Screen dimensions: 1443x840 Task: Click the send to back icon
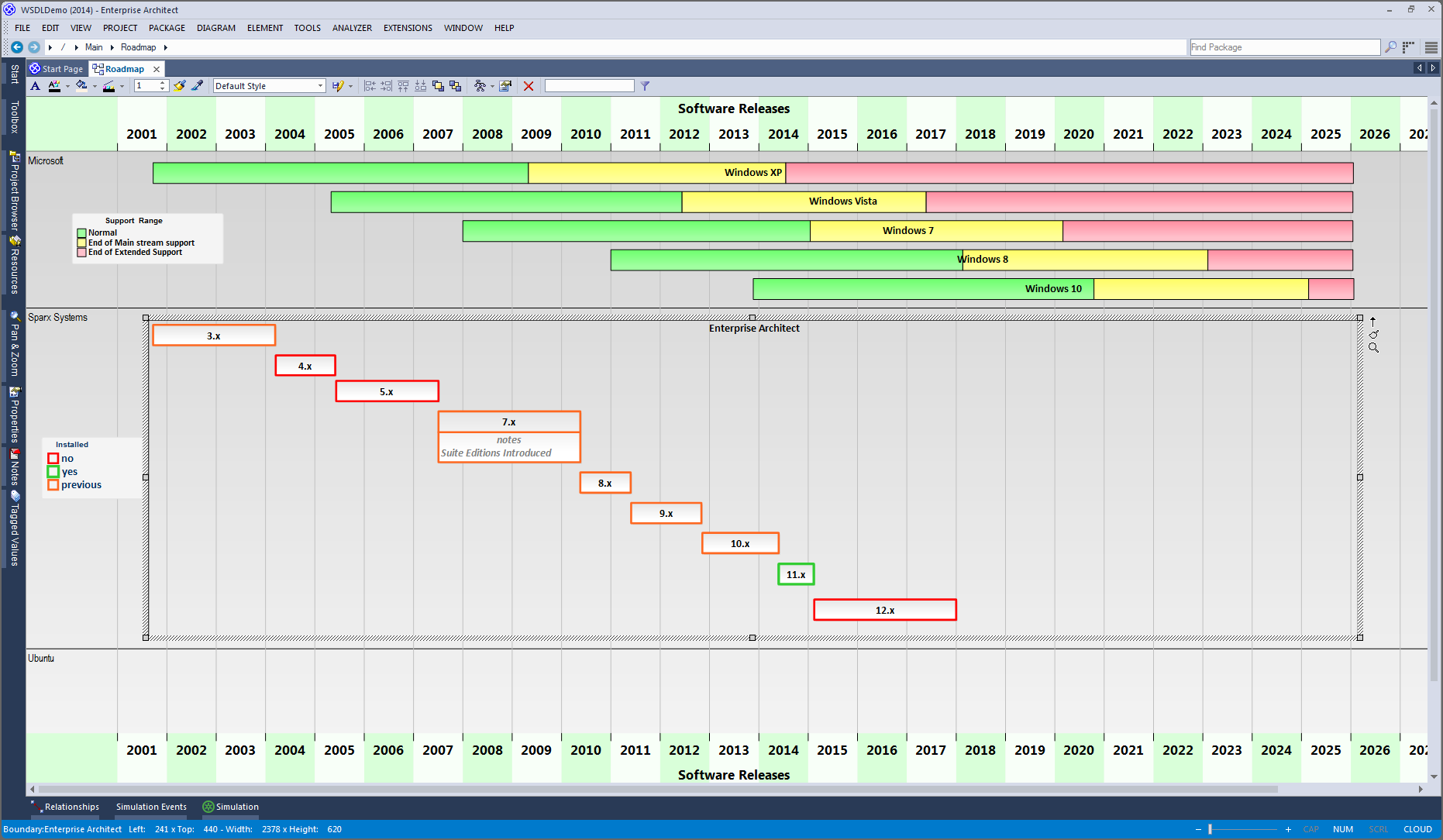[455, 86]
